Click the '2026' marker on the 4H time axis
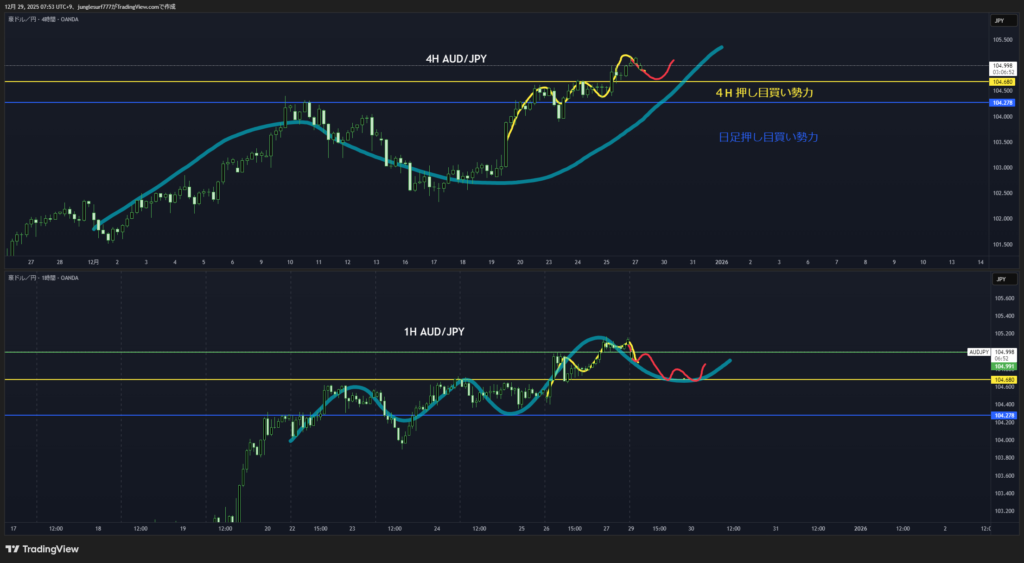Image resolution: width=1024 pixels, height=563 pixels. pyautogui.click(x=721, y=262)
